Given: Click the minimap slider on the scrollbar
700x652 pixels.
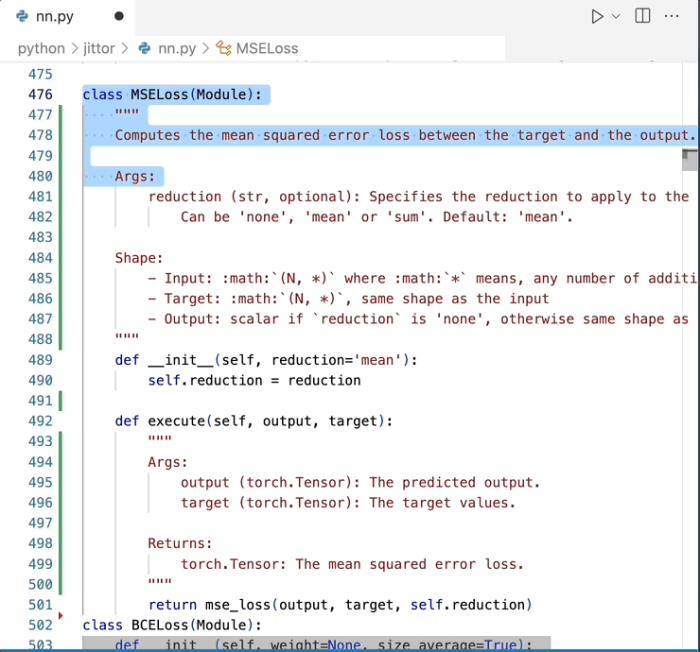Looking at the screenshot, I should pyautogui.click(x=689, y=160).
